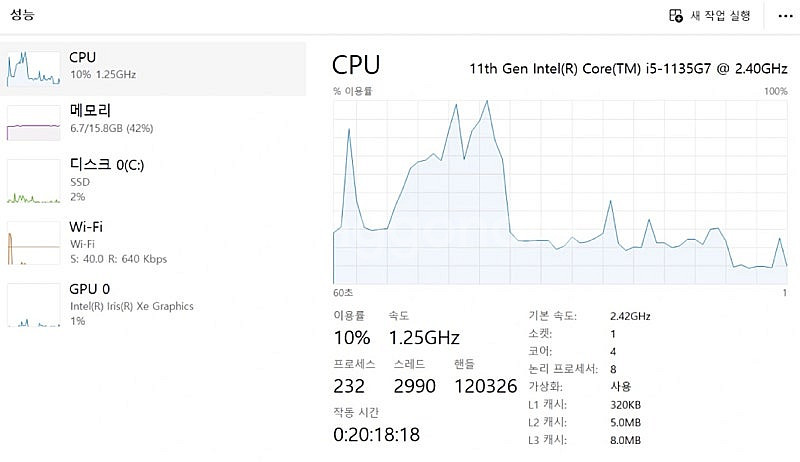Open the Disk 0 (C:) performance item
Image resolution: width=800 pixels, height=462 pixels.
point(153,180)
